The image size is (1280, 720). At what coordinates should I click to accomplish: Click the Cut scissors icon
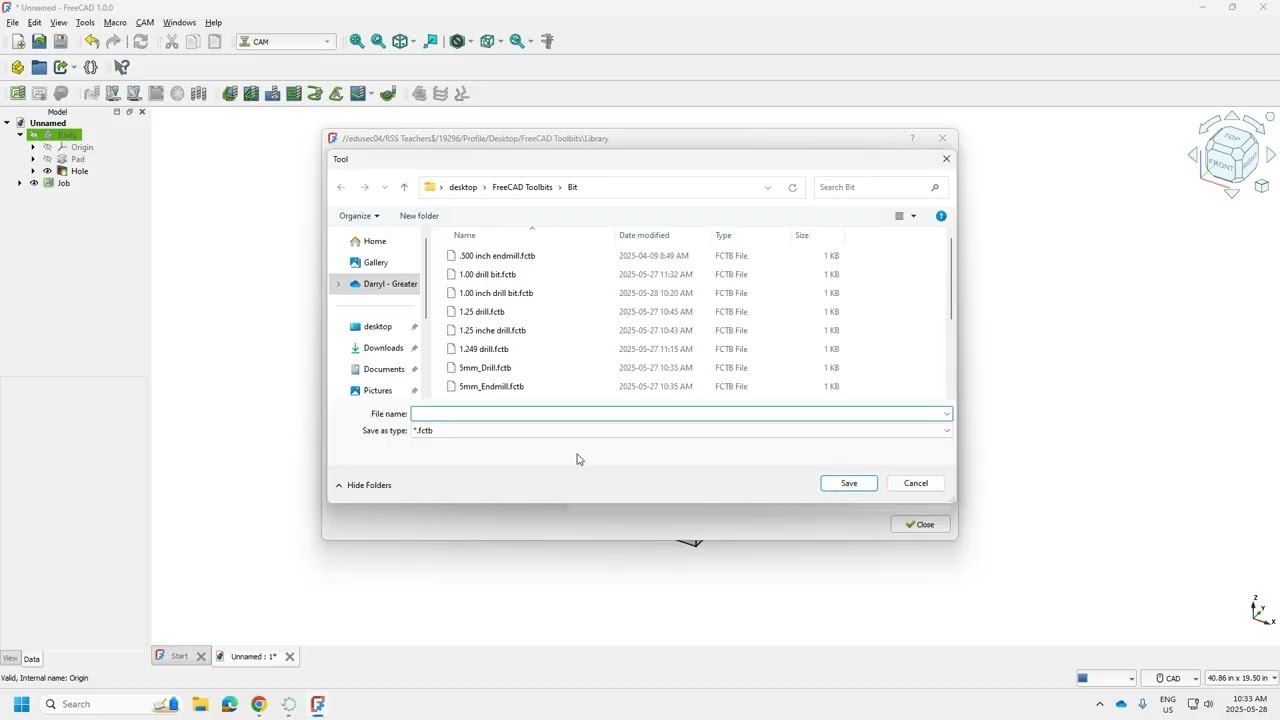172,41
